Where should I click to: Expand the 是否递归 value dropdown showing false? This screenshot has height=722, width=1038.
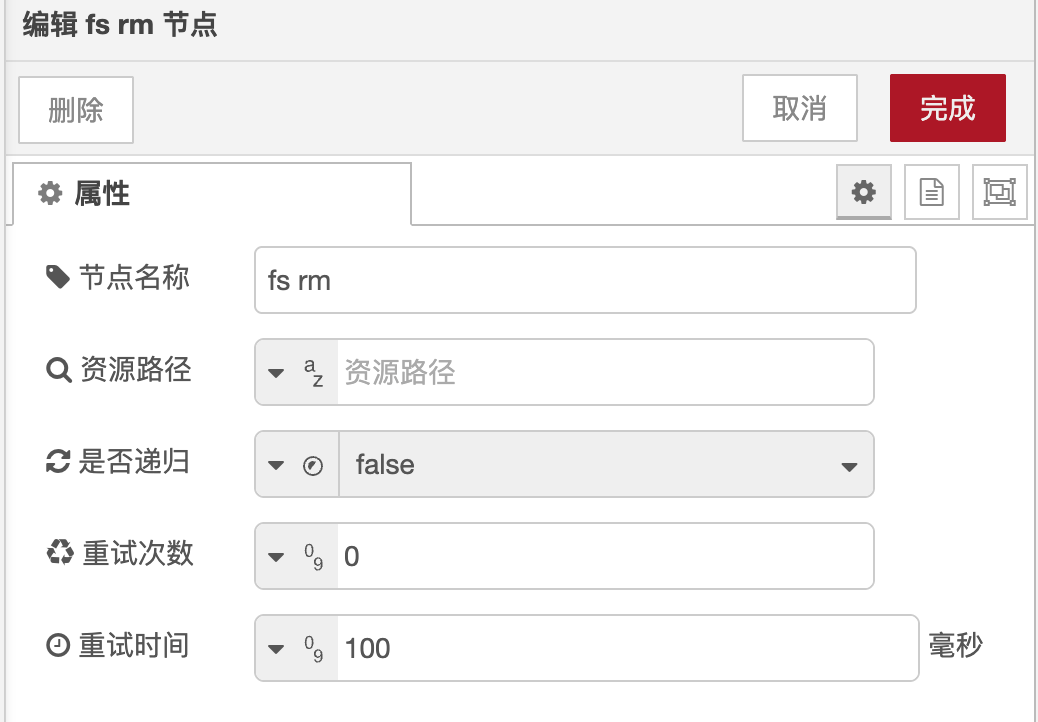[x=849, y=463]
